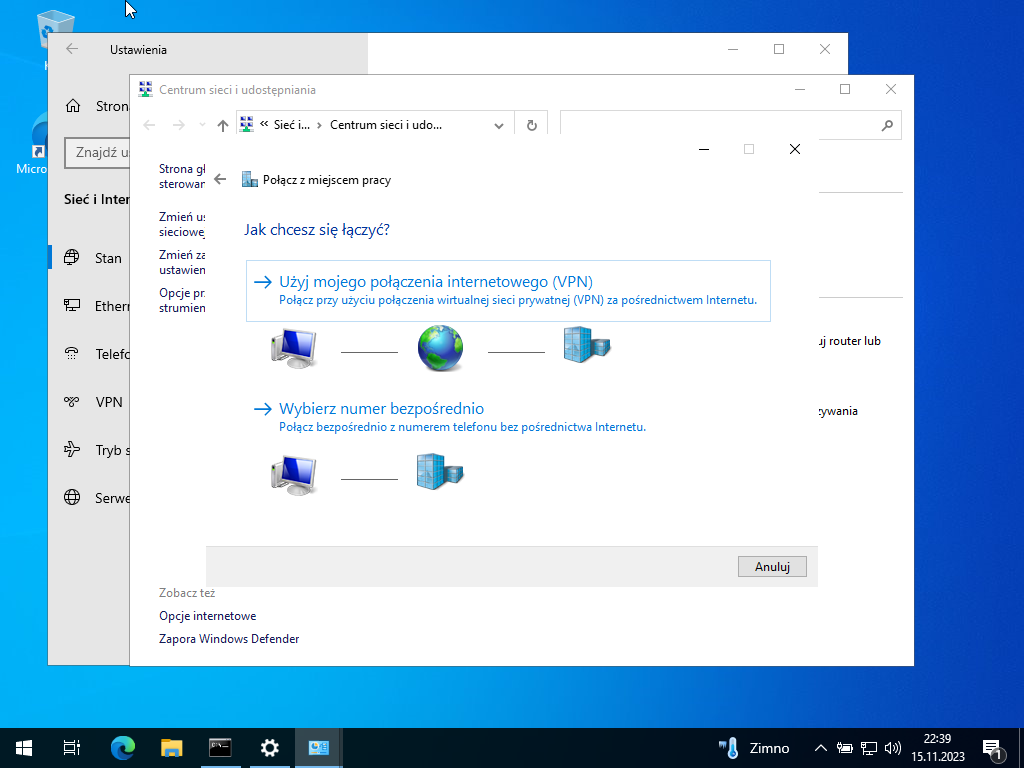Select the Ethernet section in Ustawienia
Image resolution: width=1024 pixels, height=768 pixels.
click(x=90, y=306)
